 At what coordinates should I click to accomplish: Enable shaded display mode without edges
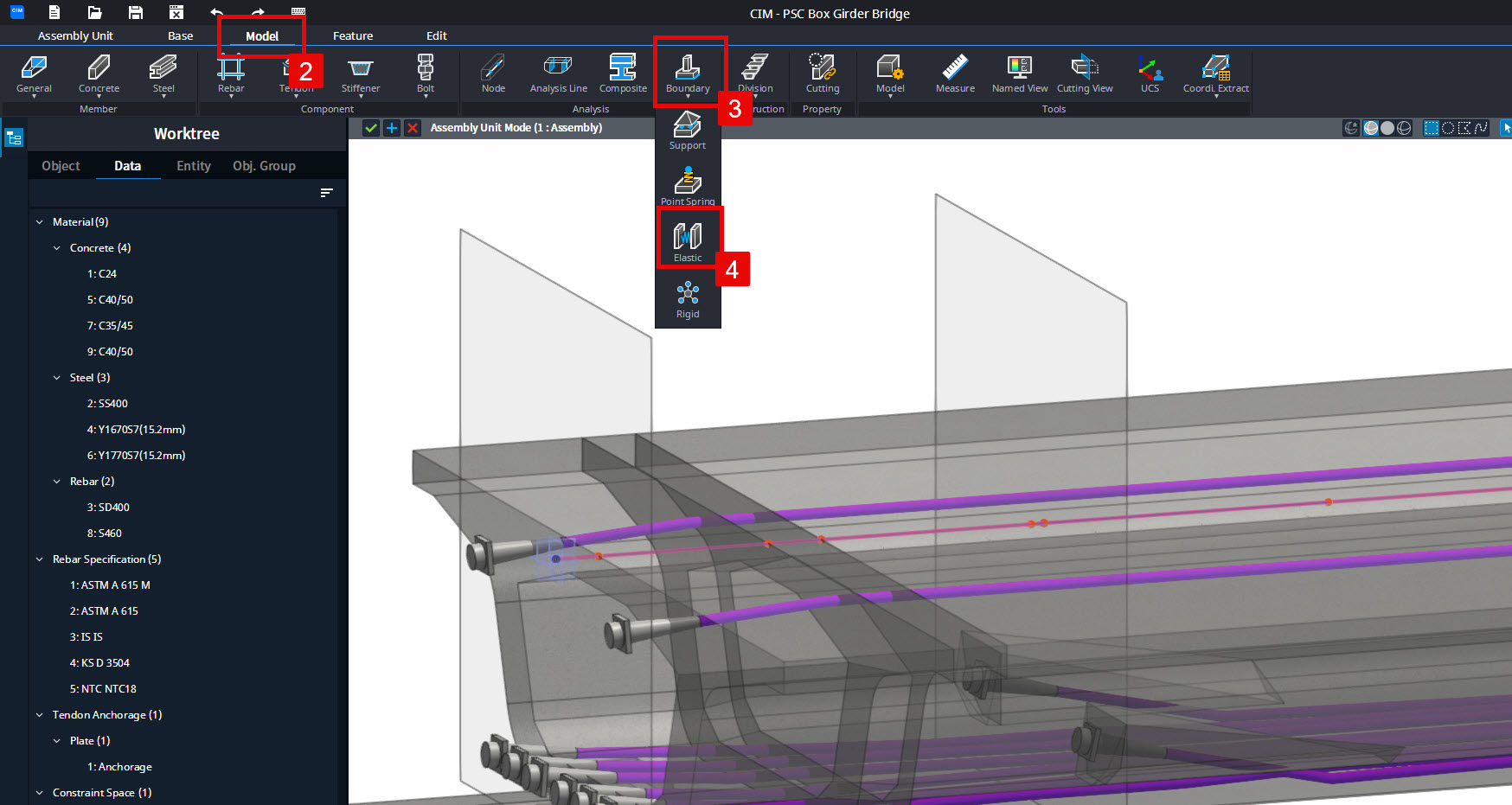[x=1387, y=127]
